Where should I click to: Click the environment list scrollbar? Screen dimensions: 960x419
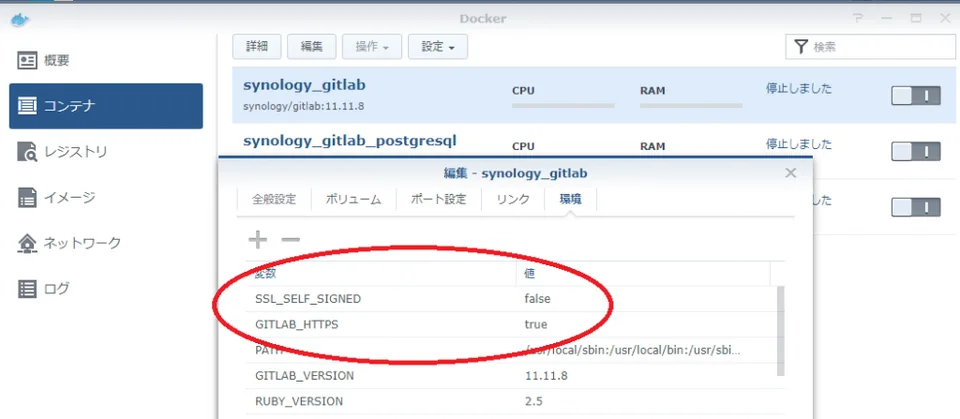(781, 330)
